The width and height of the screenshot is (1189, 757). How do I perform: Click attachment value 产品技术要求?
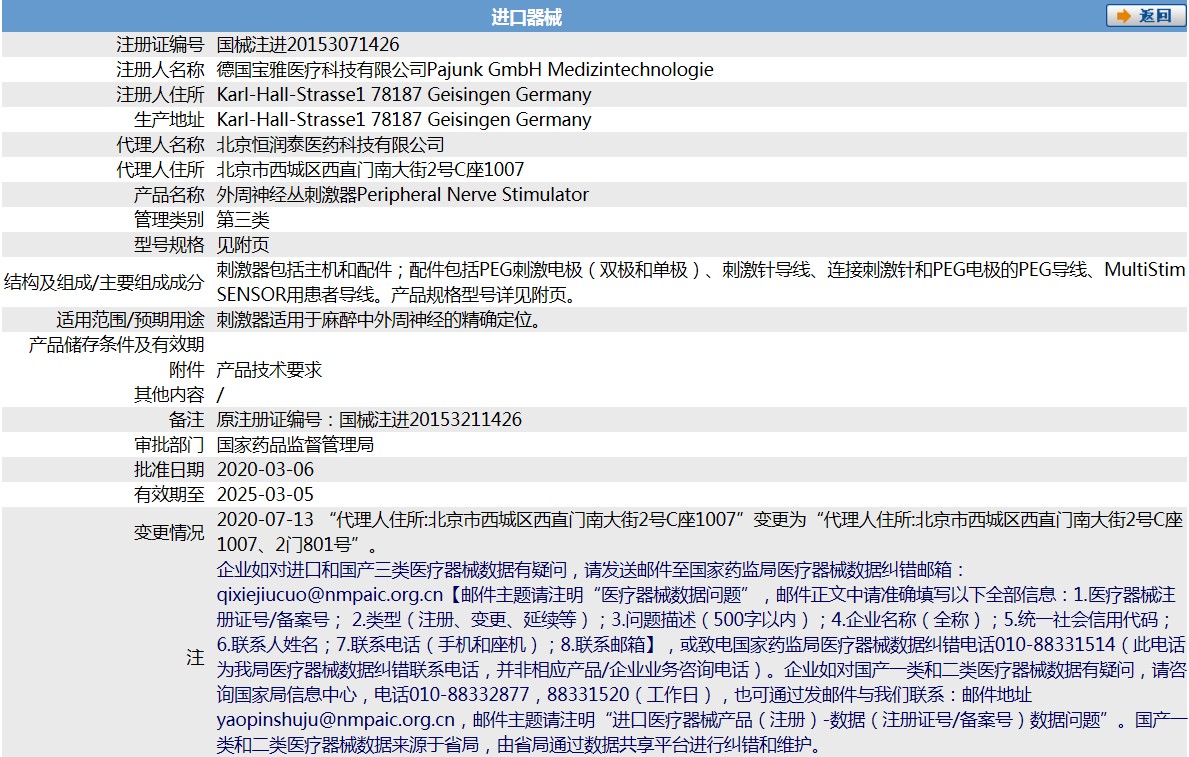tap(269, 370)
